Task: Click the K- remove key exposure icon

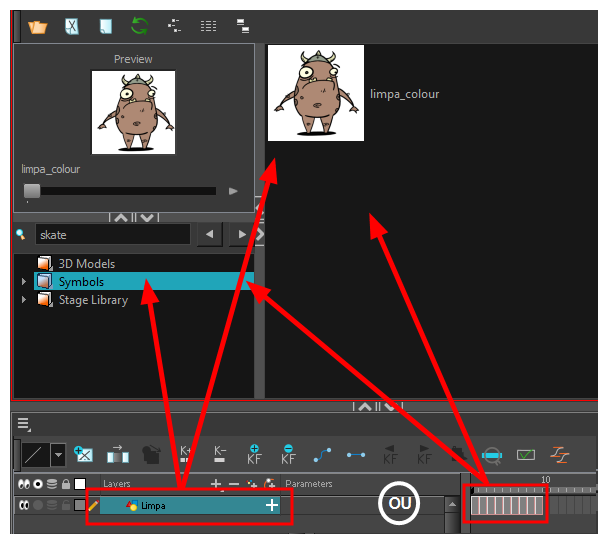Action: click(219, 454)
